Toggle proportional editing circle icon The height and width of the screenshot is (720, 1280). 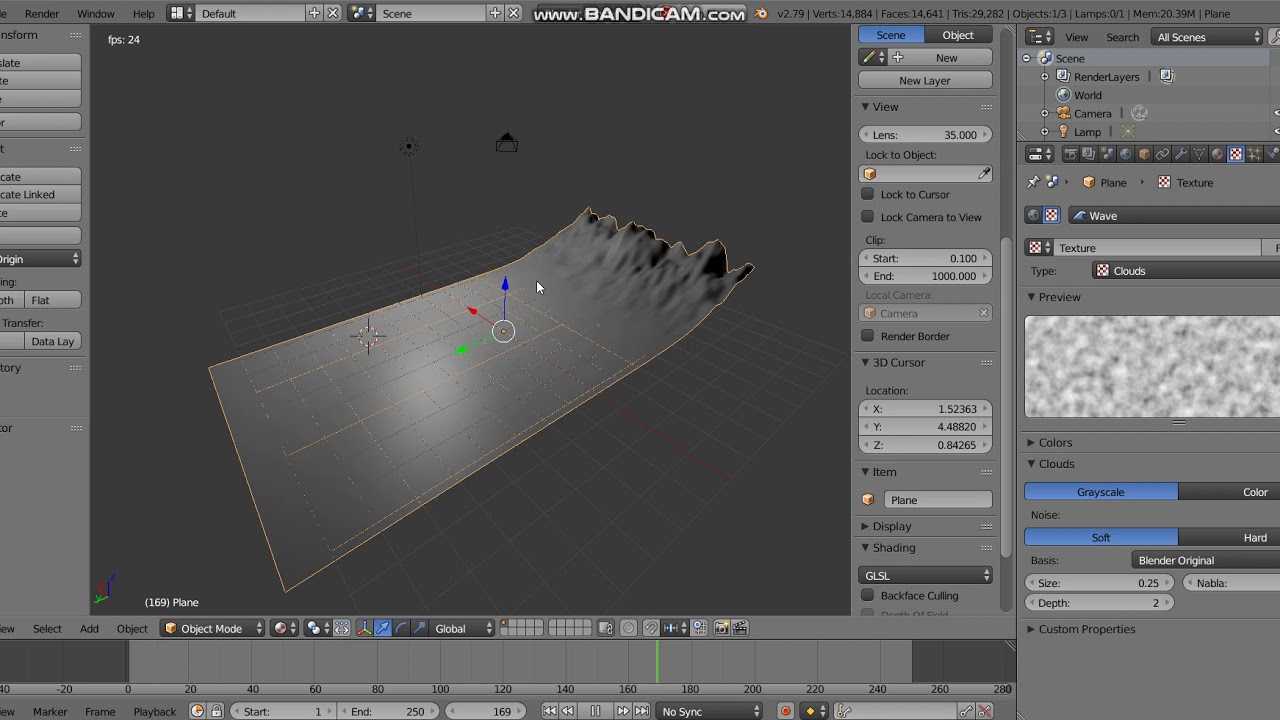(x=628, y=628)
